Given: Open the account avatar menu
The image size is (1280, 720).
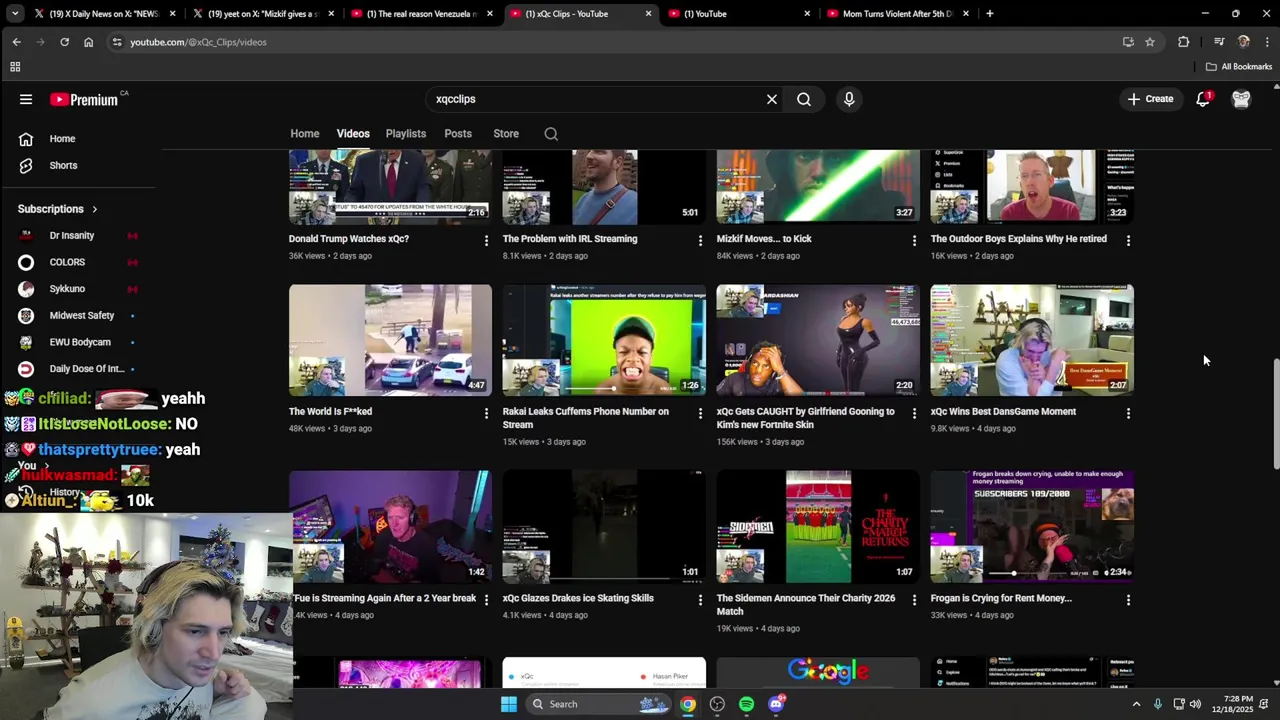Looking at the screenshot, I should 1241,99.
